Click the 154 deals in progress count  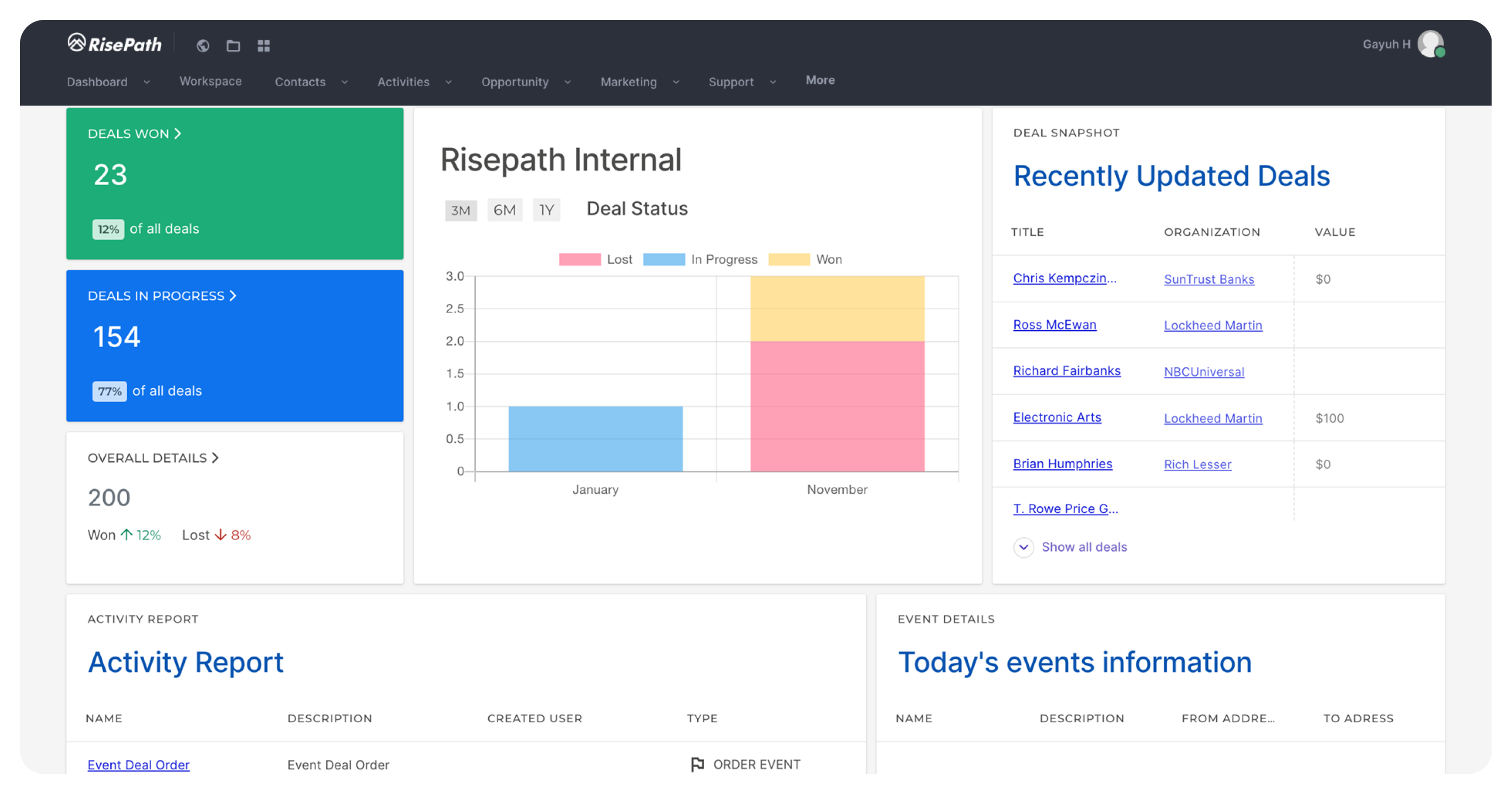click(117, 337)
